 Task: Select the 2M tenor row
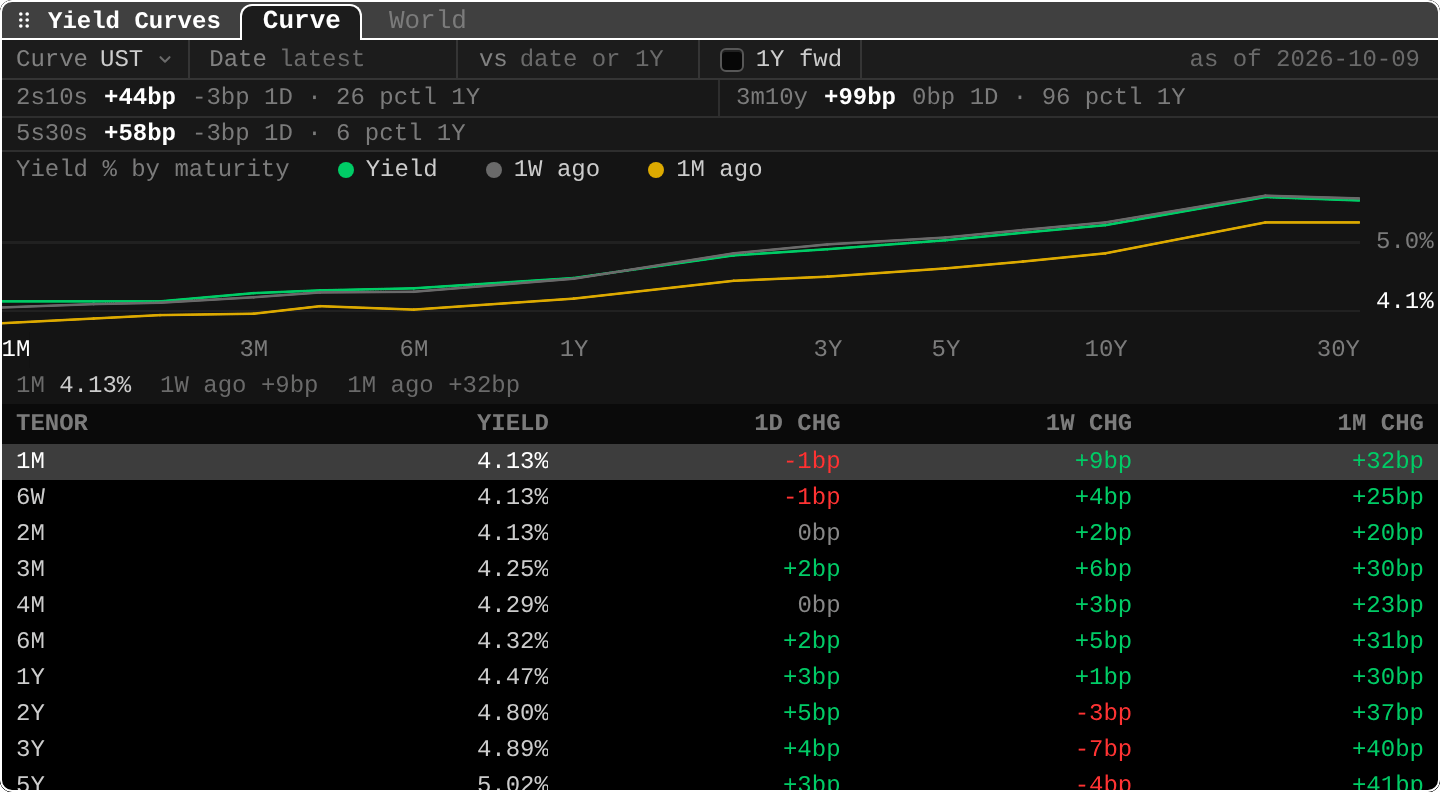click(720, 533)
